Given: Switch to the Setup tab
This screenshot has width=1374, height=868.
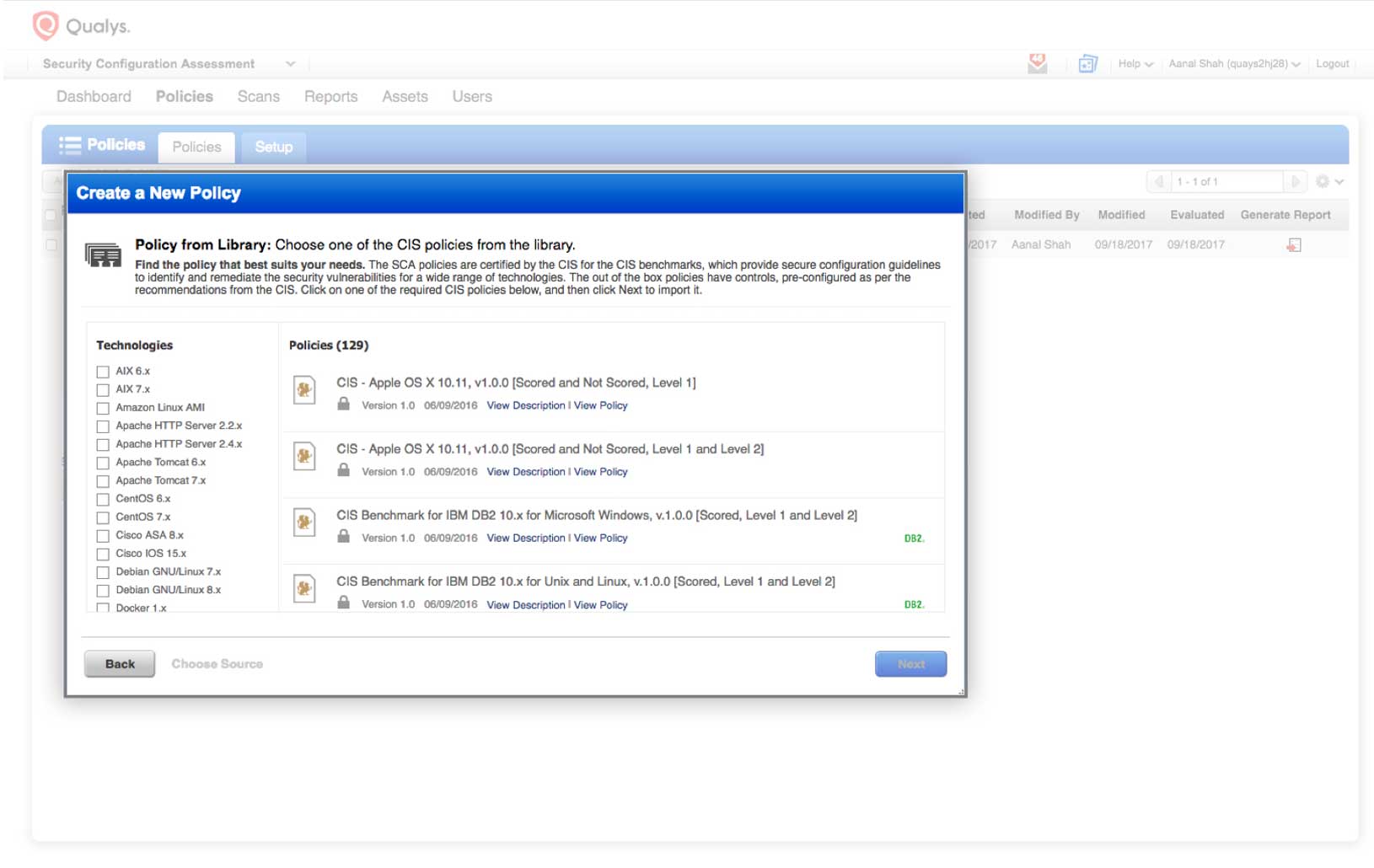Looking at the screenshot, I should (x=273, y=147).
